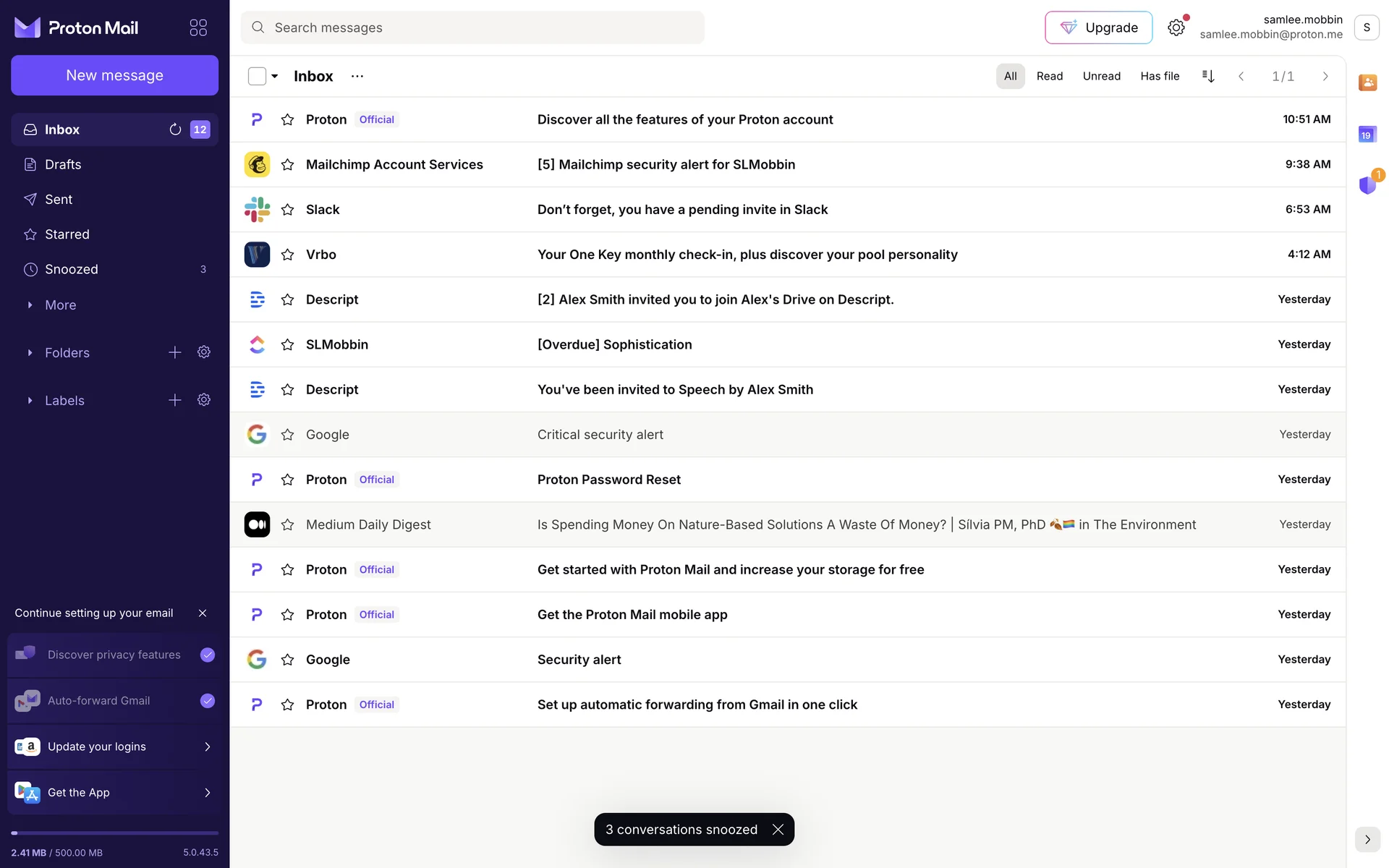This screenshot has width=1389, height=868.
Task: Click the Search messages field
Action: click(x=472, y=27)
